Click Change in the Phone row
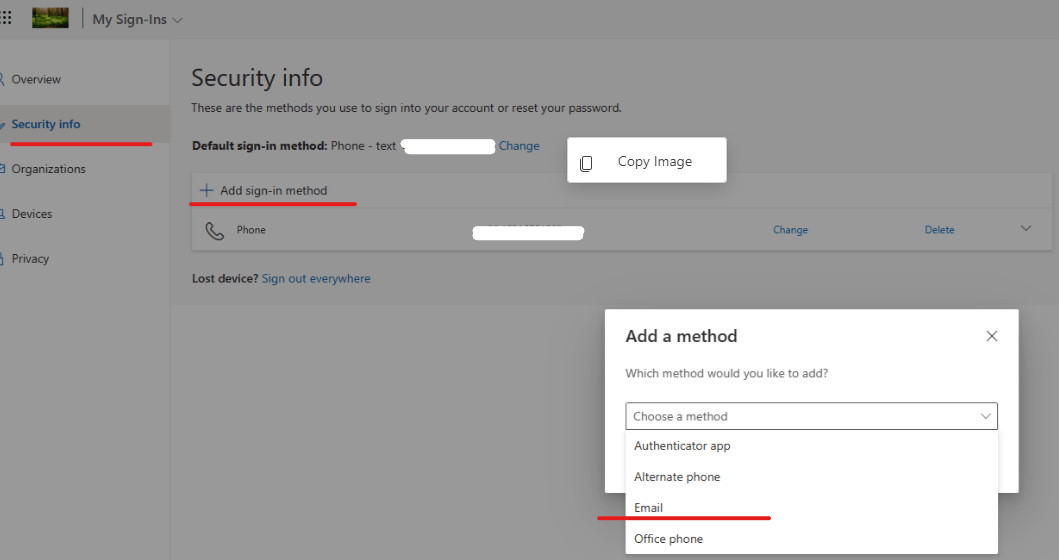Viewport: 1059px width, 560px height. 790,230
